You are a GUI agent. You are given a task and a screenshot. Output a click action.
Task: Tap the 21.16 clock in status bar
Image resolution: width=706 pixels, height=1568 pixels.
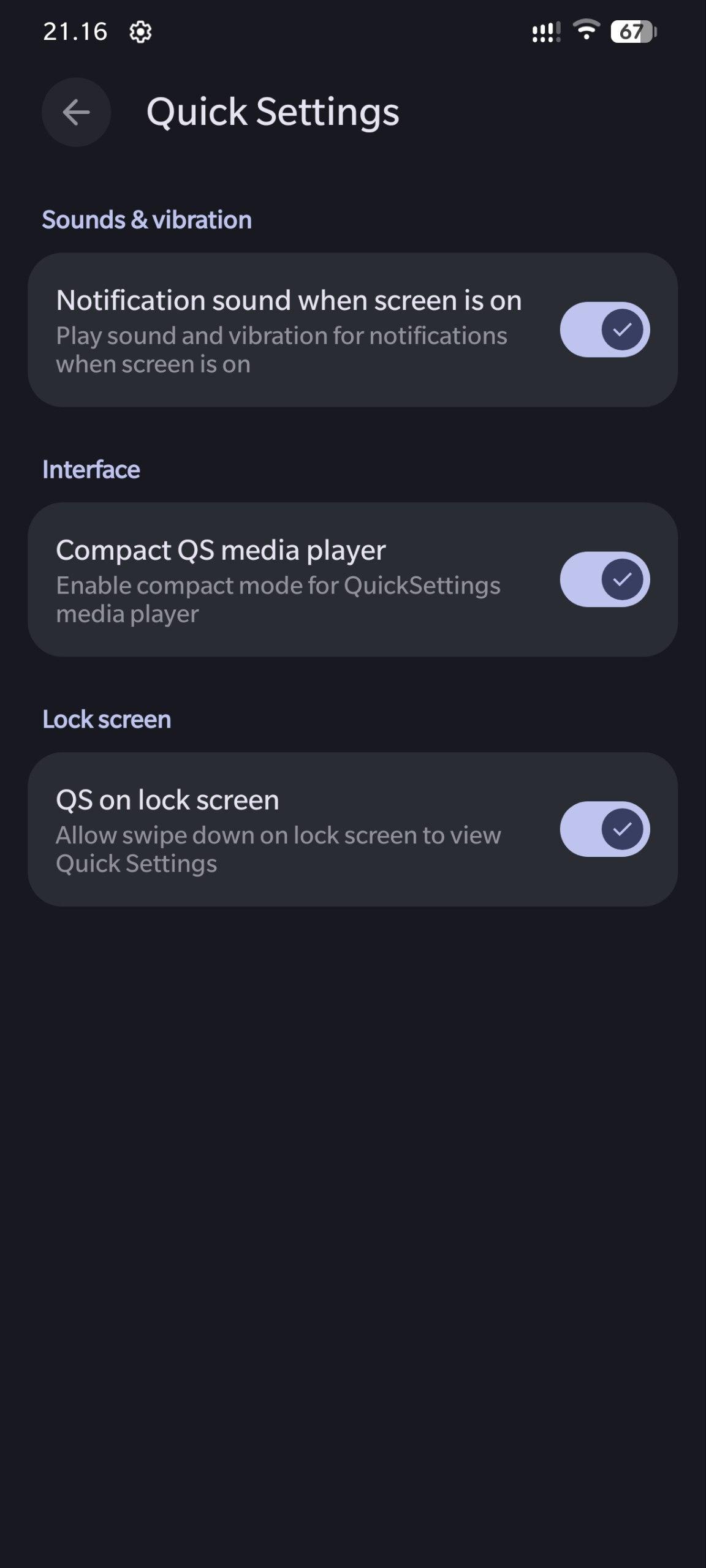pos(75,32)
